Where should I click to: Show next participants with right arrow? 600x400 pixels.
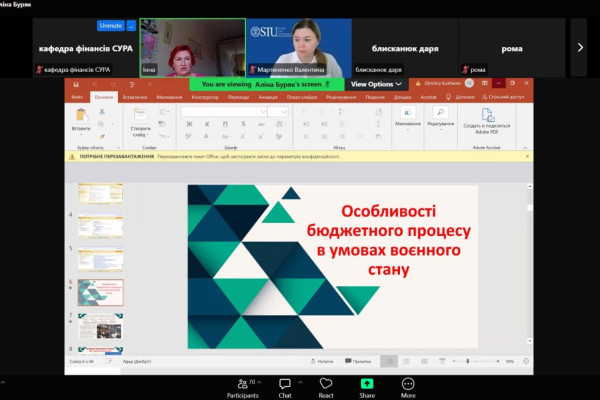(580, 47)
